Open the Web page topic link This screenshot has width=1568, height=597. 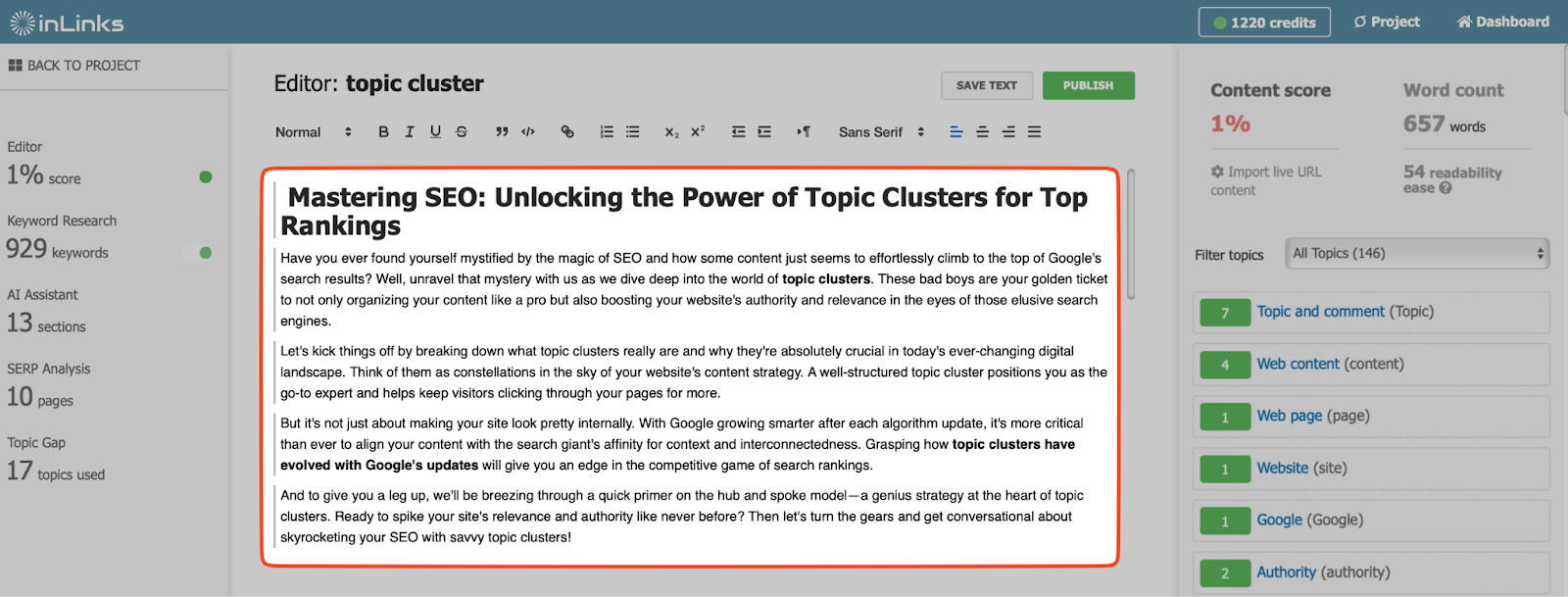click(1290, 416)
